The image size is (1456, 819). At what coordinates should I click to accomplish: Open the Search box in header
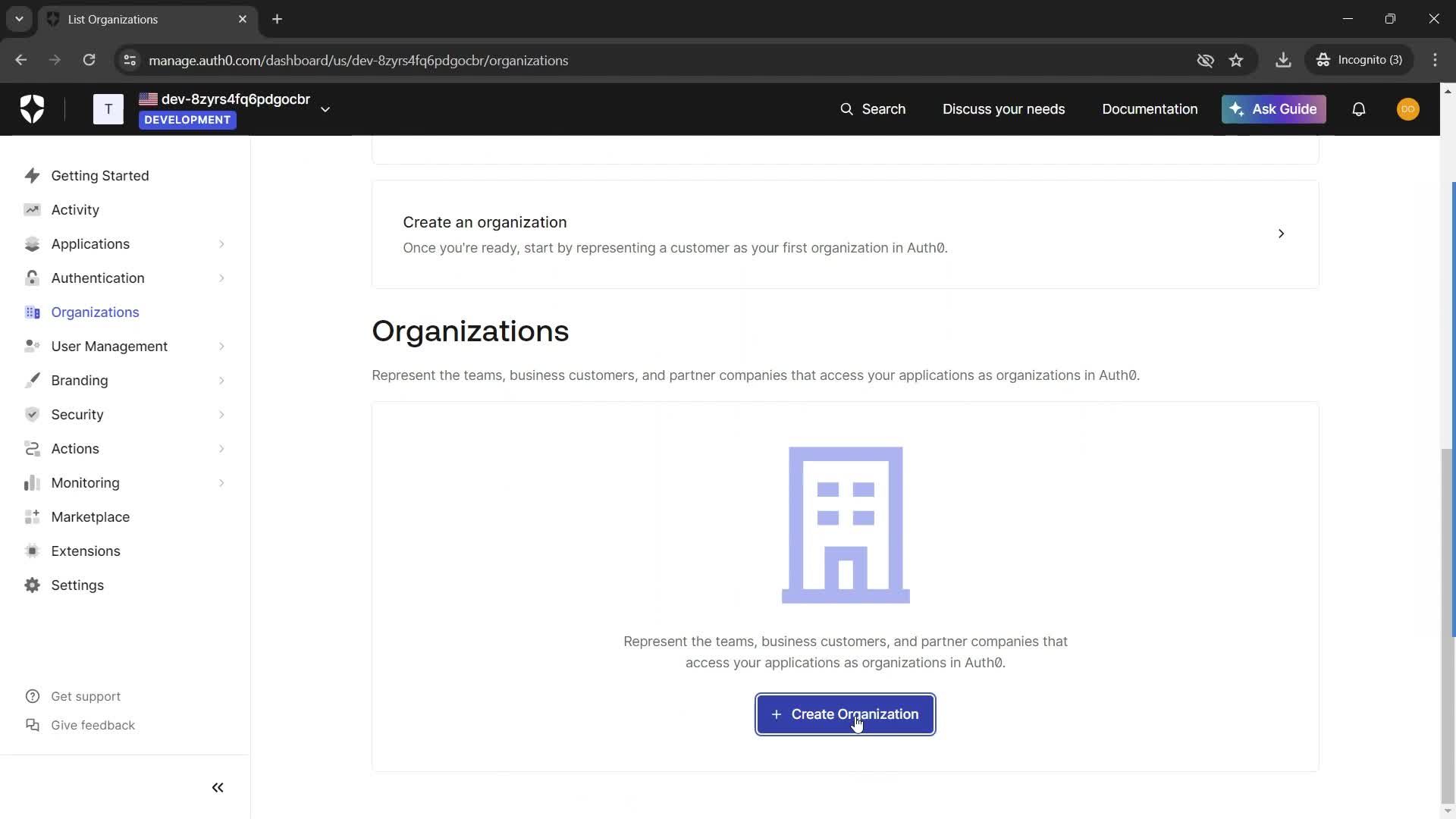click(x=873, y=109)
